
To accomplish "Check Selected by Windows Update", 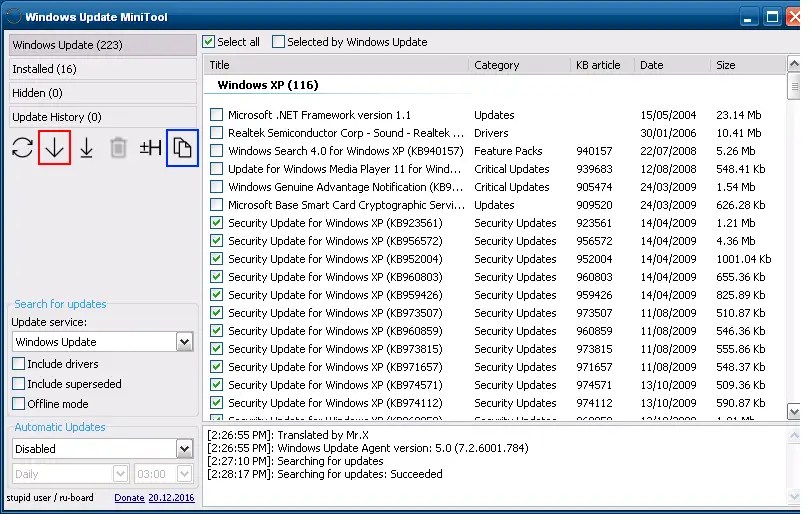I will (278, 42).
